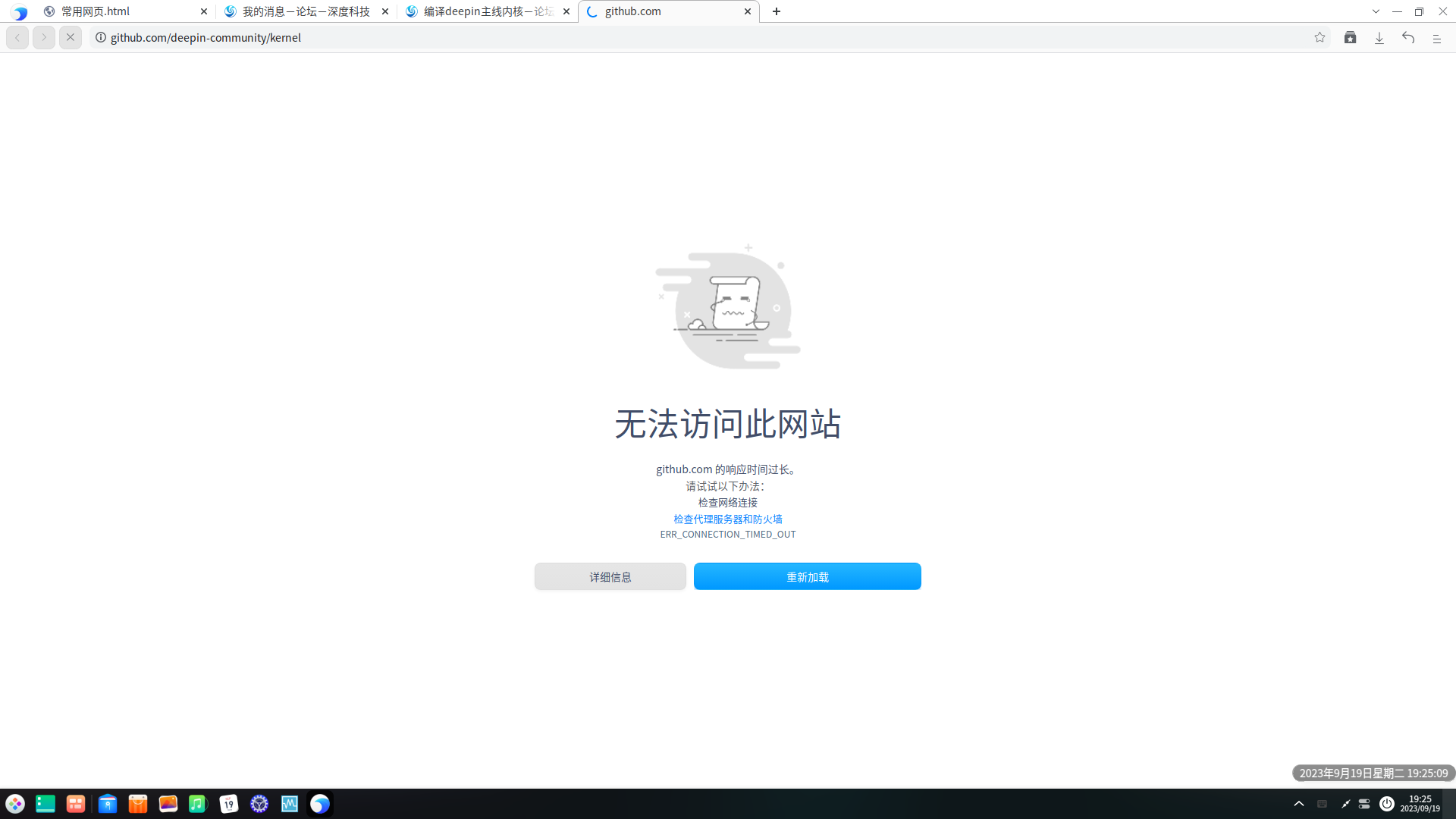This screenshot has height=819, width=1456.
Task: Open the green show-desktop dock icon
Action: tap(45, 804)
